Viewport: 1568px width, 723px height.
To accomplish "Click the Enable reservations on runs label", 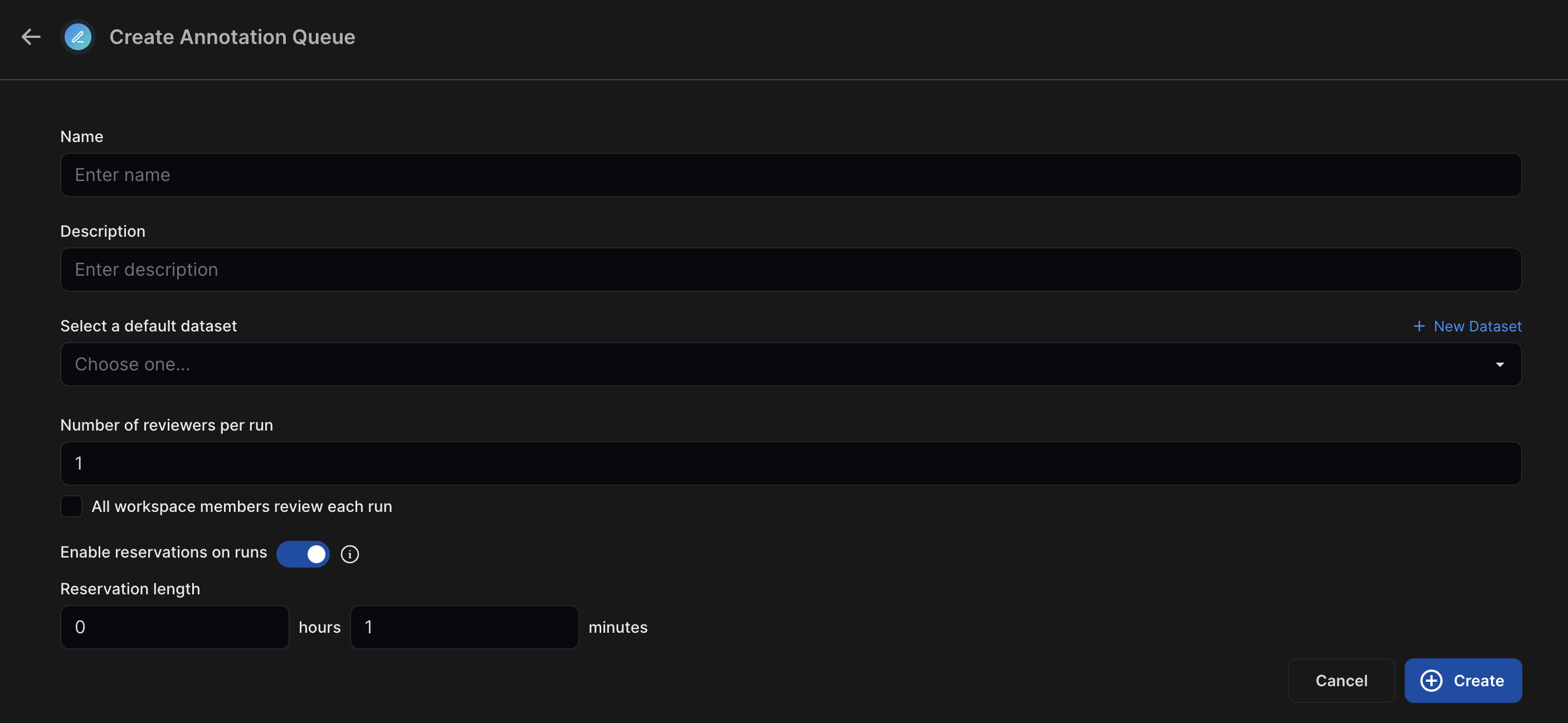I will click(163, 552).
